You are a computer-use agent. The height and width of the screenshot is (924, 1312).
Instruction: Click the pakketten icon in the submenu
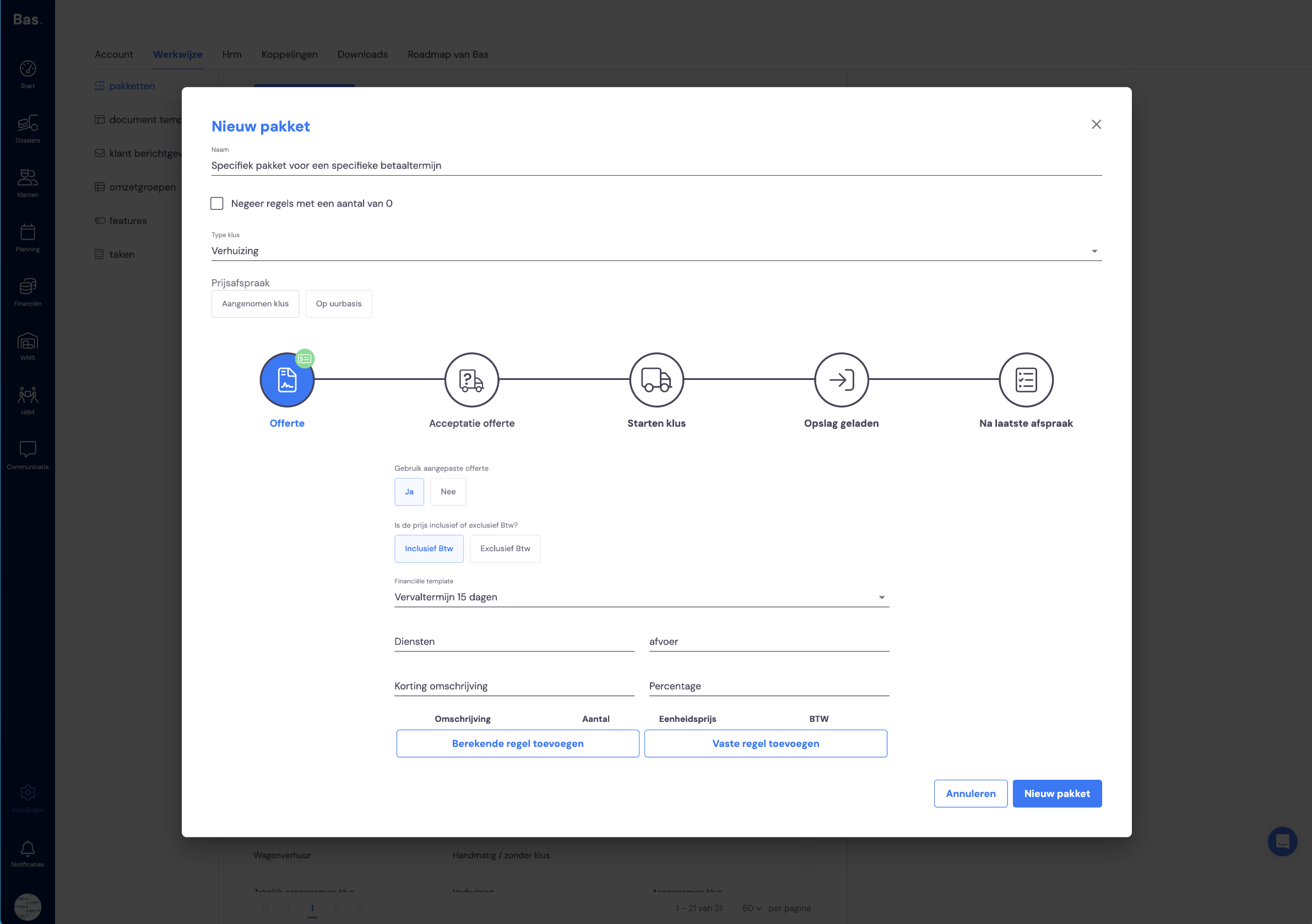(100, 86)
